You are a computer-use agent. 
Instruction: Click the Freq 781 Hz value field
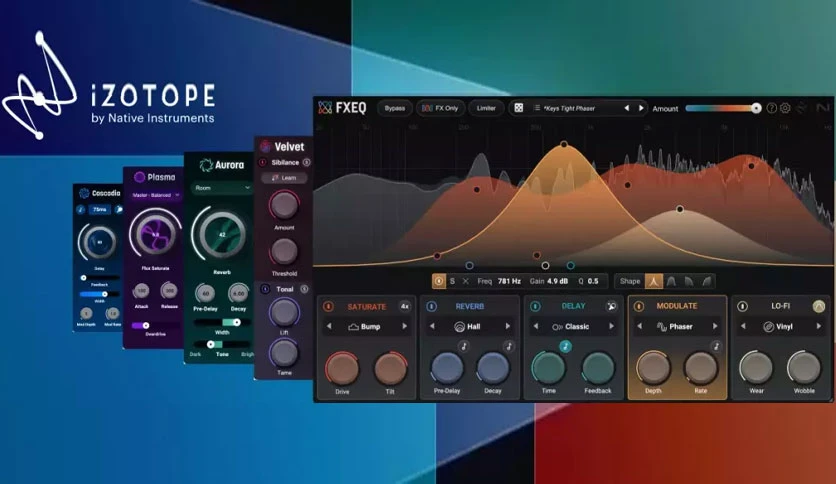509,281
